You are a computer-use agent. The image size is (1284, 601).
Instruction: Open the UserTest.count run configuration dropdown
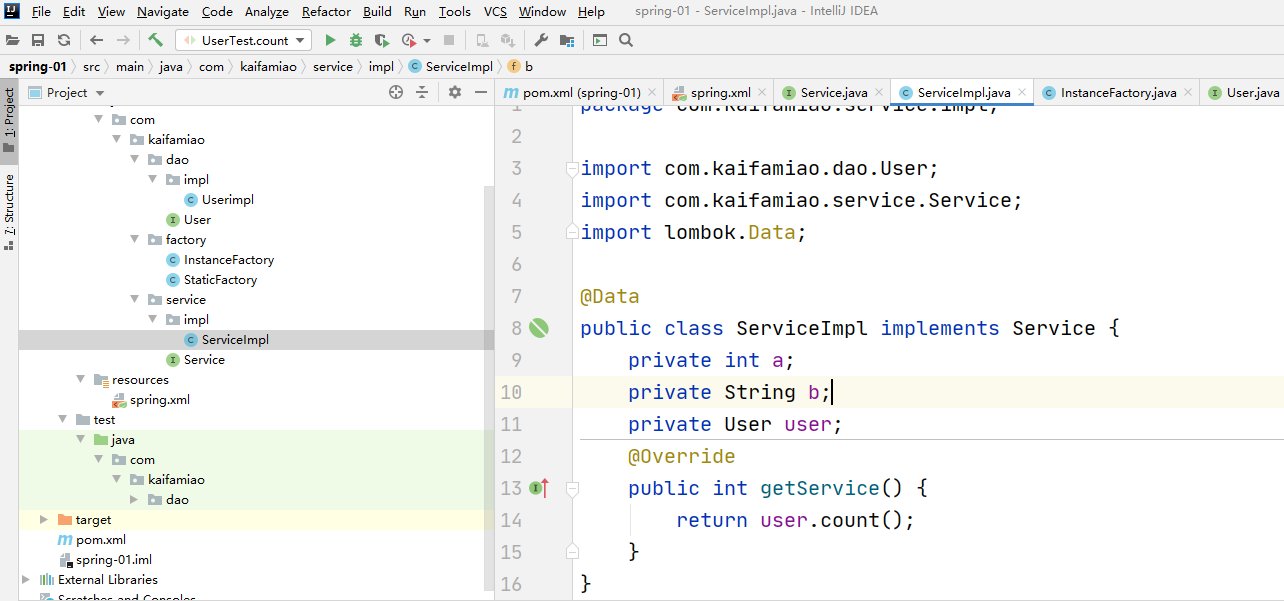tap(243, 41)
